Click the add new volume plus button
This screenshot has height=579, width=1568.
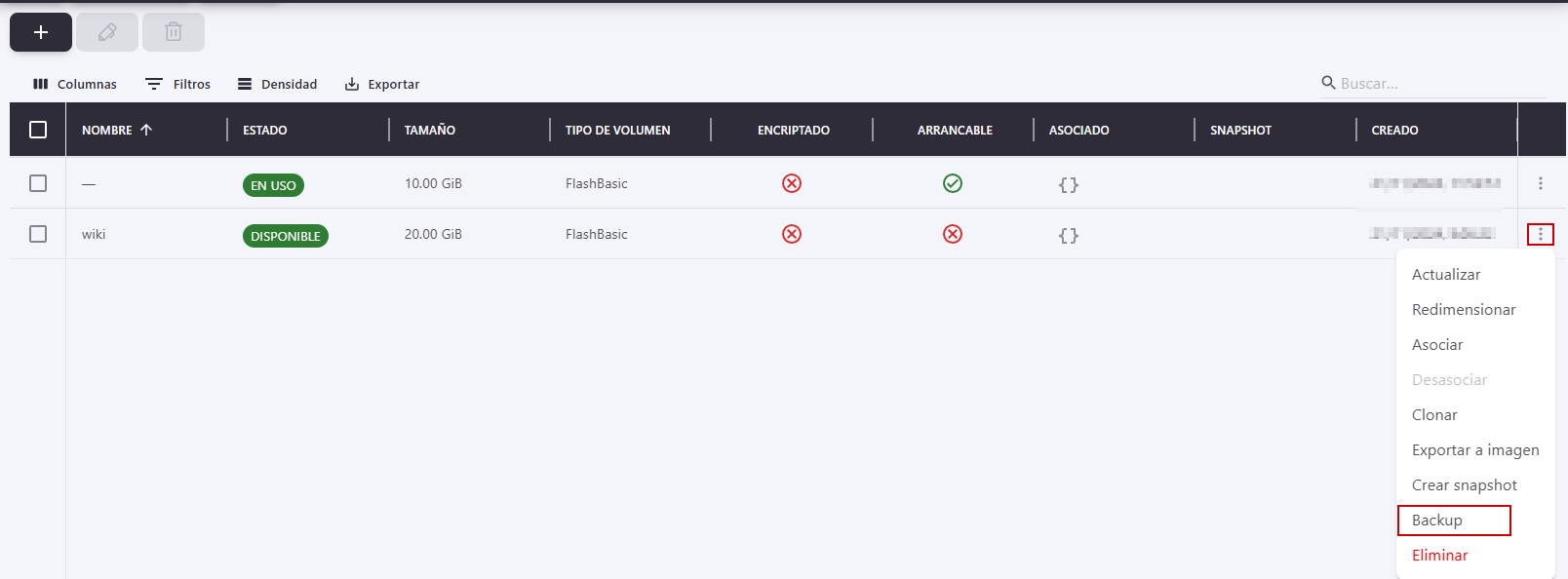41,32
